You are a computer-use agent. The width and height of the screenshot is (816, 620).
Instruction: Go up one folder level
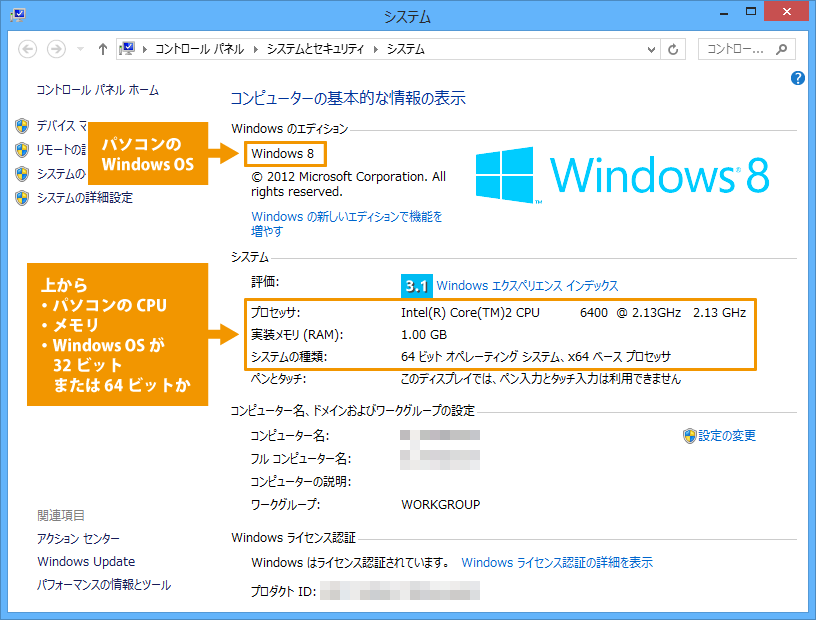click(103, 49)
